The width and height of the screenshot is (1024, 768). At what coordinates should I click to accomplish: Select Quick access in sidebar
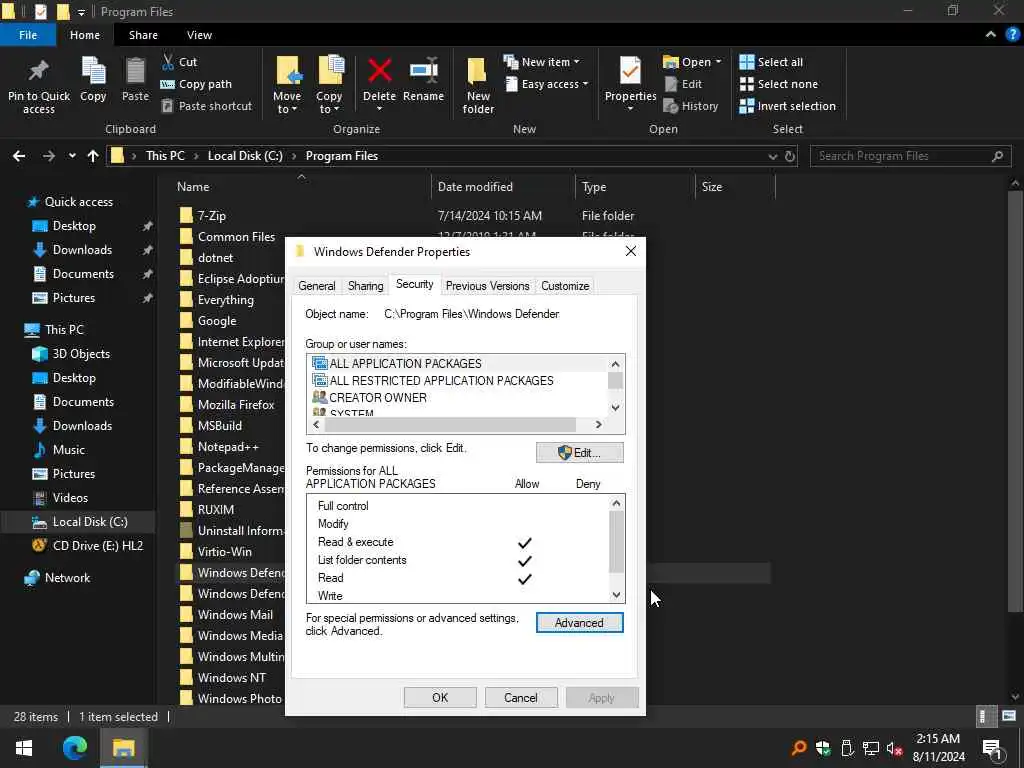click(x=78, y=202)
